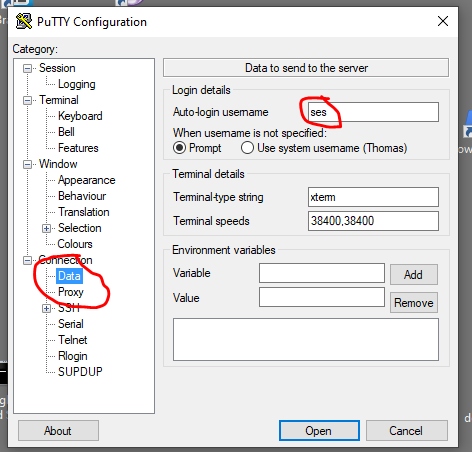Screen dimensions: 472x452
Task: Collapse the Connection tree node
Action: coord(27,260)
